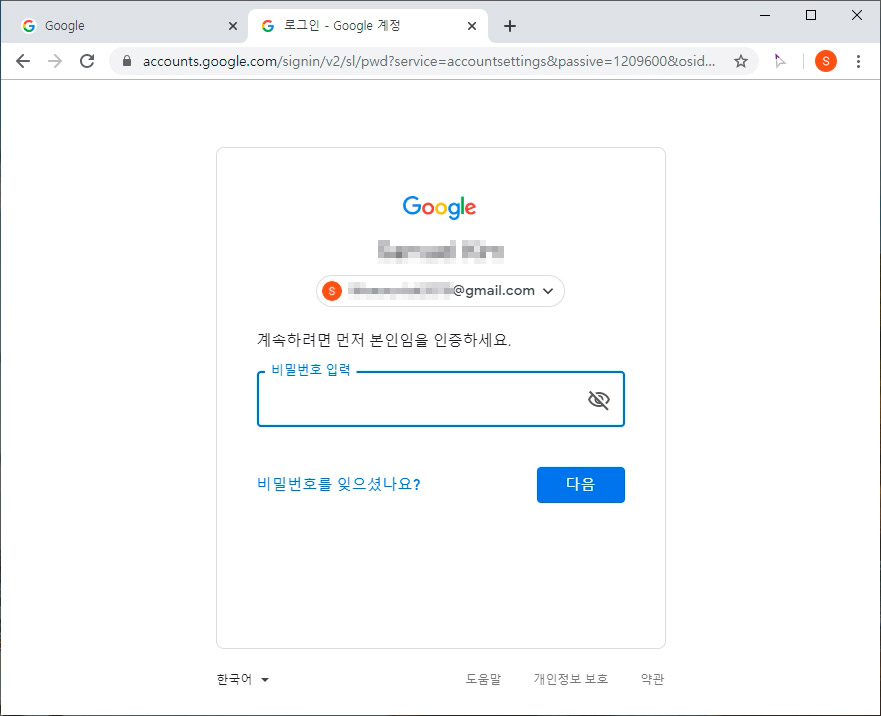Open the 도움말 help link
This screenshot has width=881, height=716.
click(483, 679)
